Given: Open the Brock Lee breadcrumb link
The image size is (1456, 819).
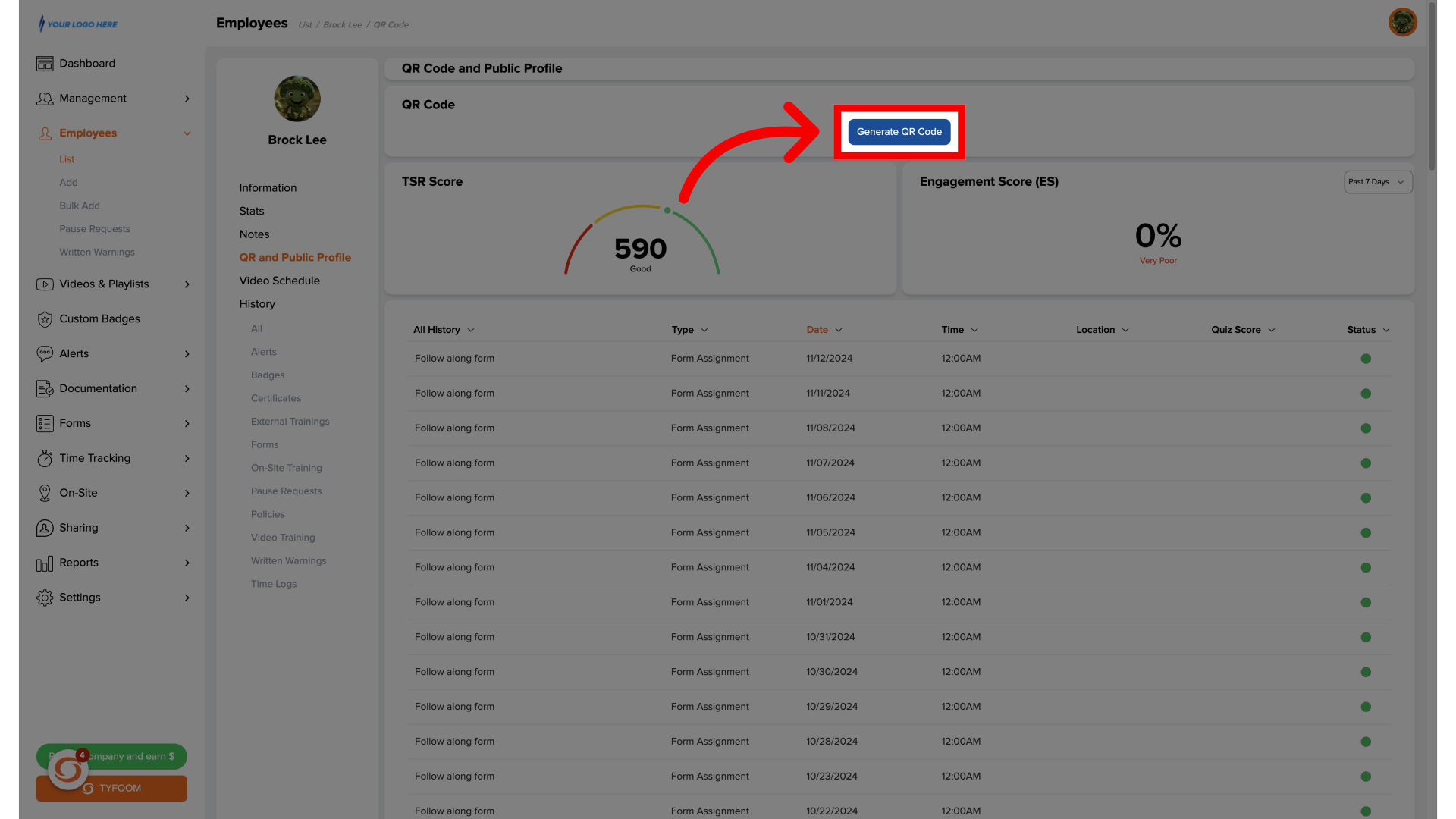Looking at the screenshot, I should coord(342,24).
